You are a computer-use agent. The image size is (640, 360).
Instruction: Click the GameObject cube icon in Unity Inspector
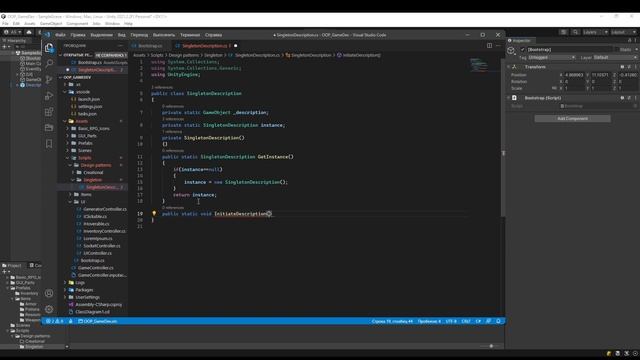(511, 51)
